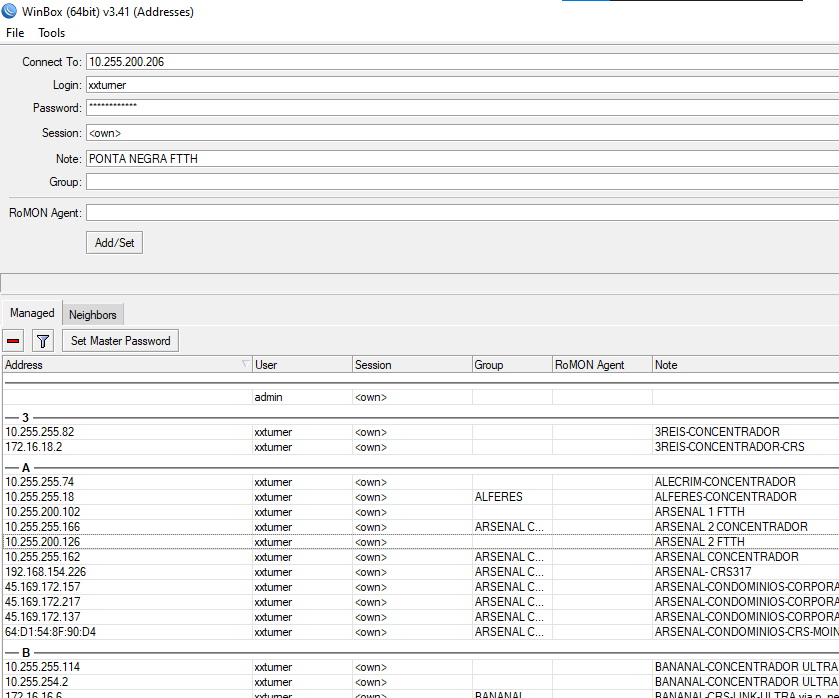
Task: Select address 45.169.172.157
Action: coord(43,587)
